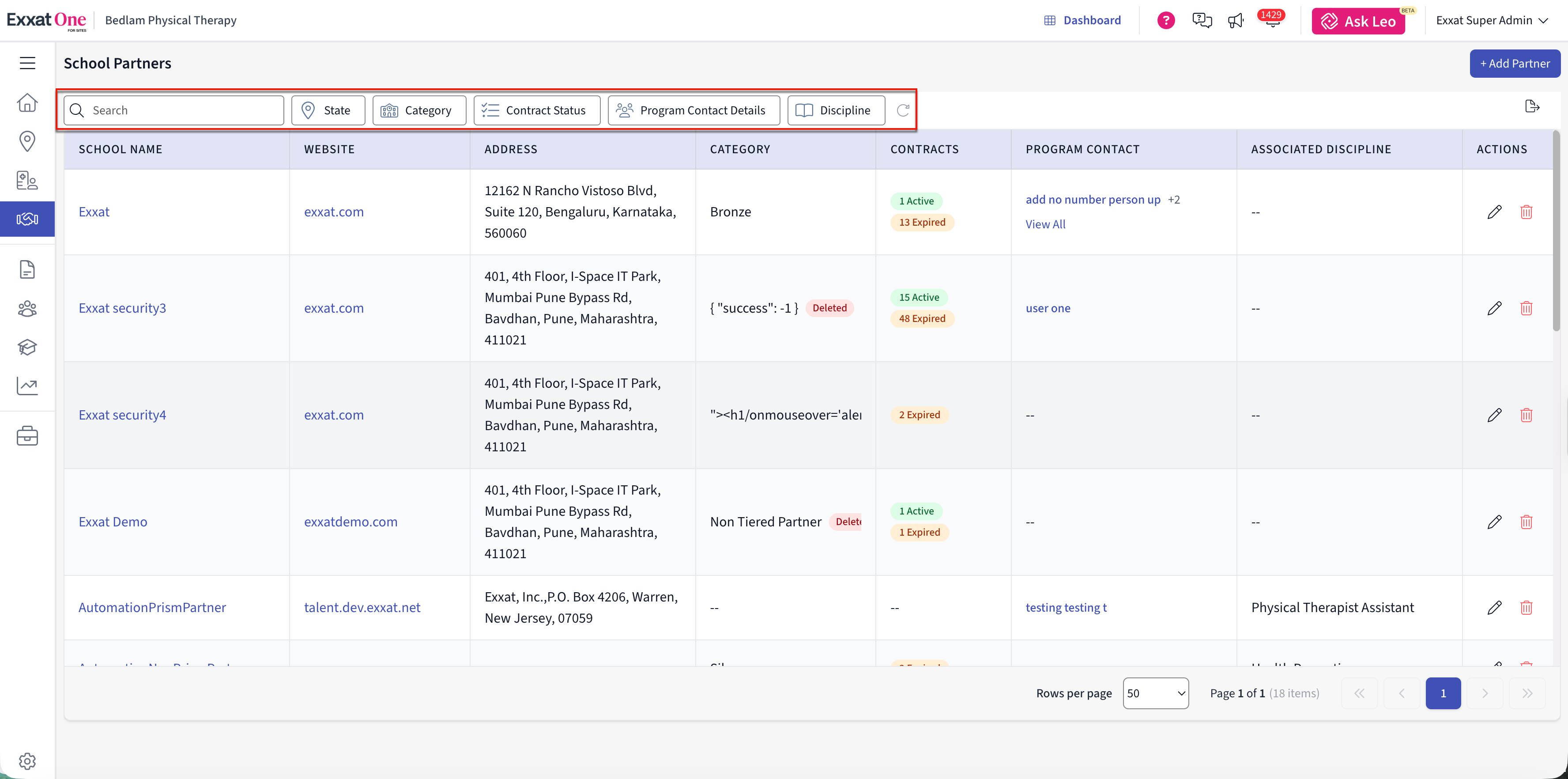Delete the AutomationPrismPartner row

pos(1526,607)
